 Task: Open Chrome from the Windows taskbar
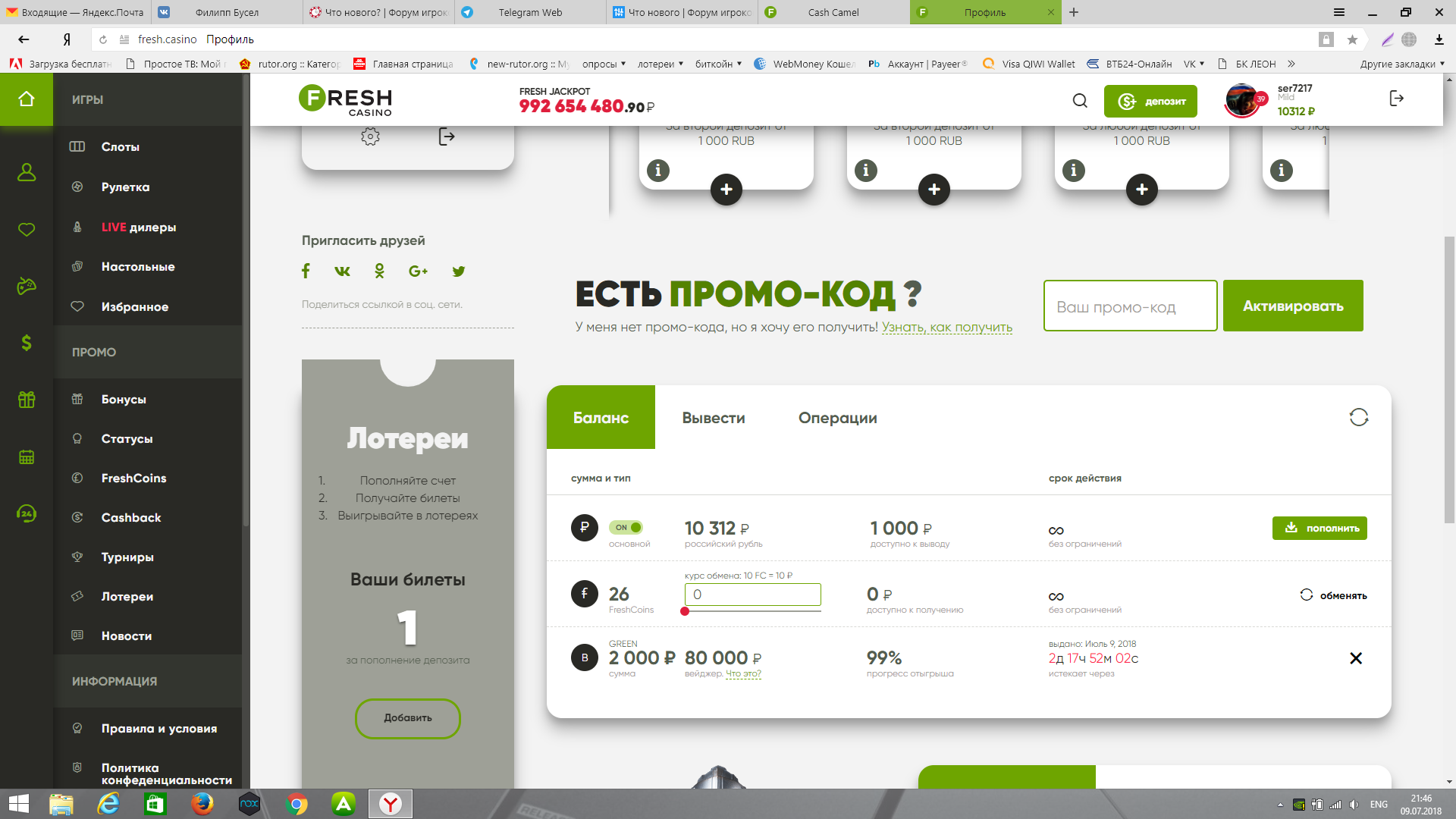(297, 804)
